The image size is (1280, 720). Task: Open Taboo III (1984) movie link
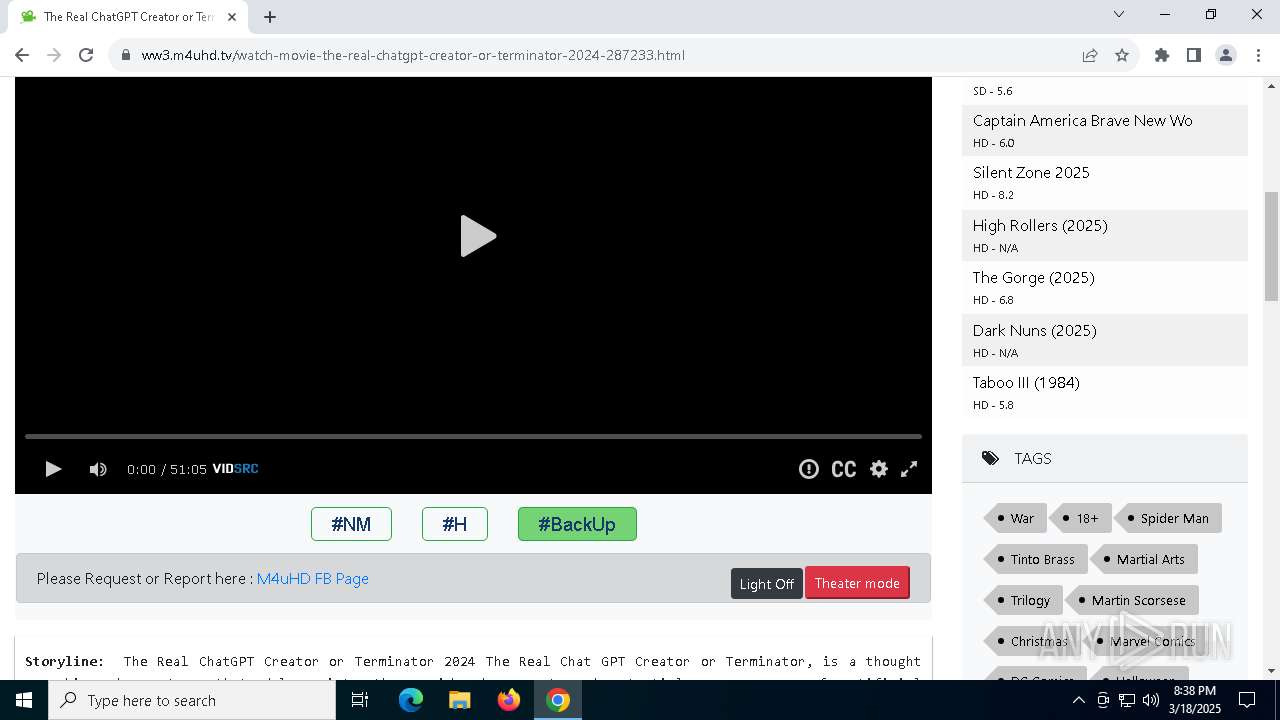pos(1026,383)
